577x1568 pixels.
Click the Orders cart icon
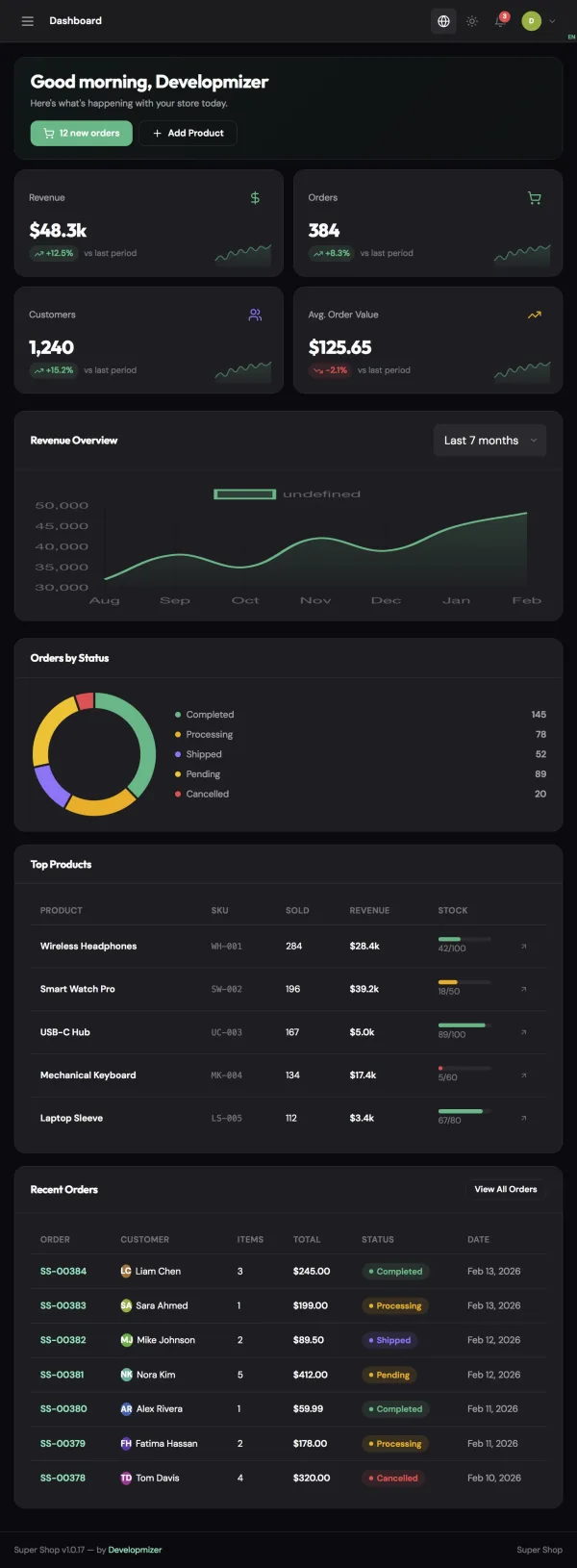click(x=535, y=198)
